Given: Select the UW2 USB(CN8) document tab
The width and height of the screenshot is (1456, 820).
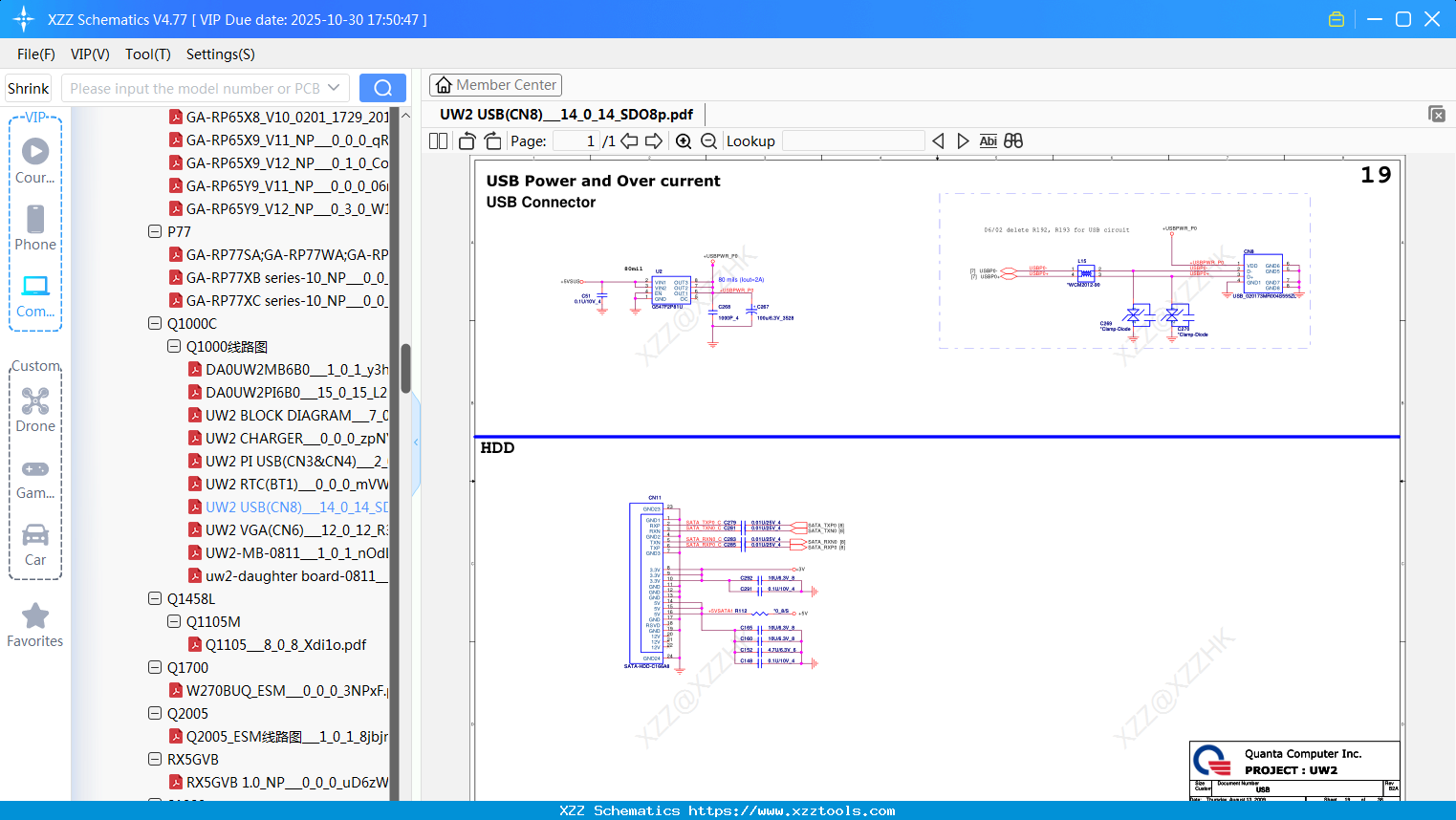Looking at the screenshot, I should point(566,115).
